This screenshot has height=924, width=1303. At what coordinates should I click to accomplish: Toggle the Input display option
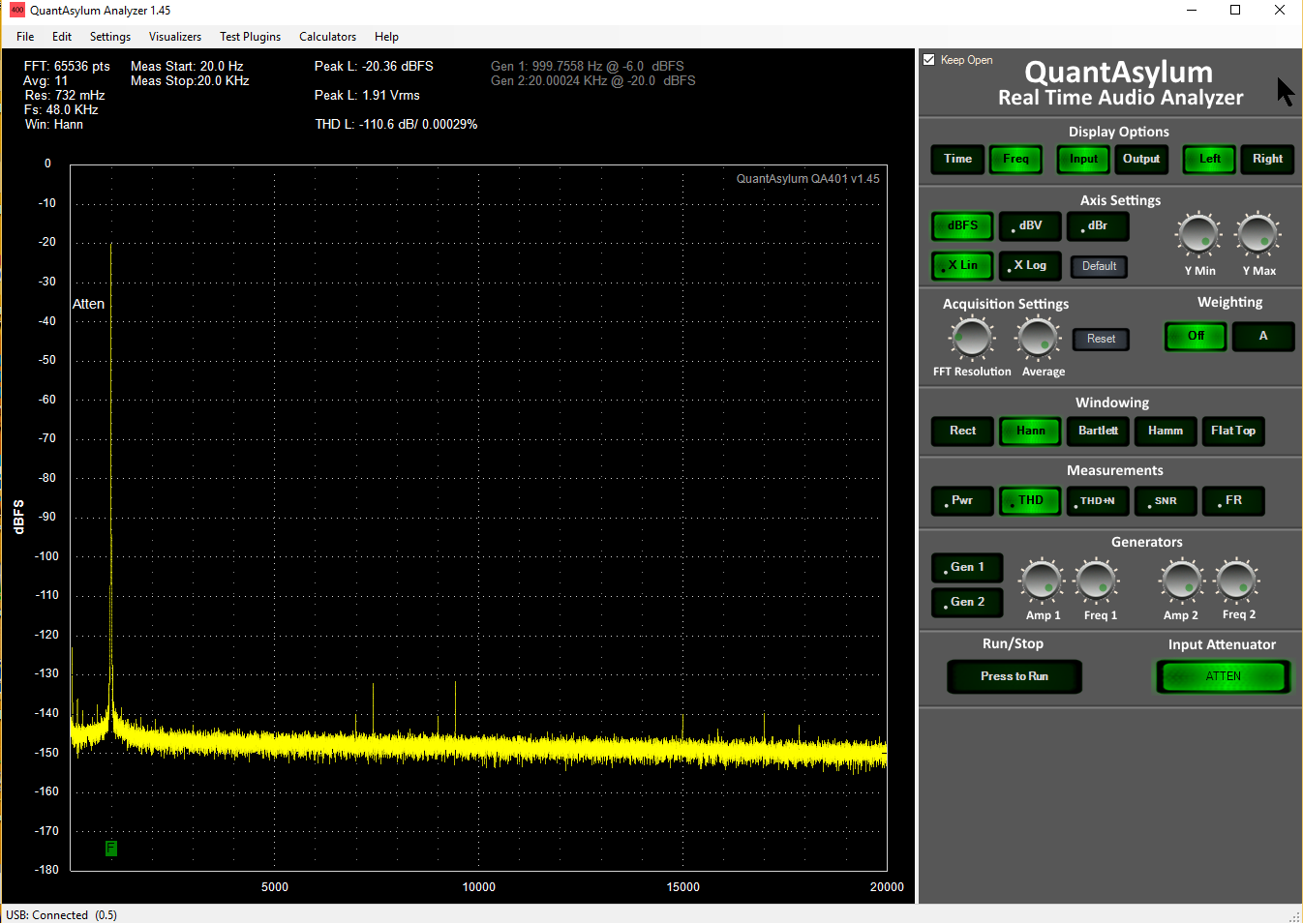click(1083, 160)
